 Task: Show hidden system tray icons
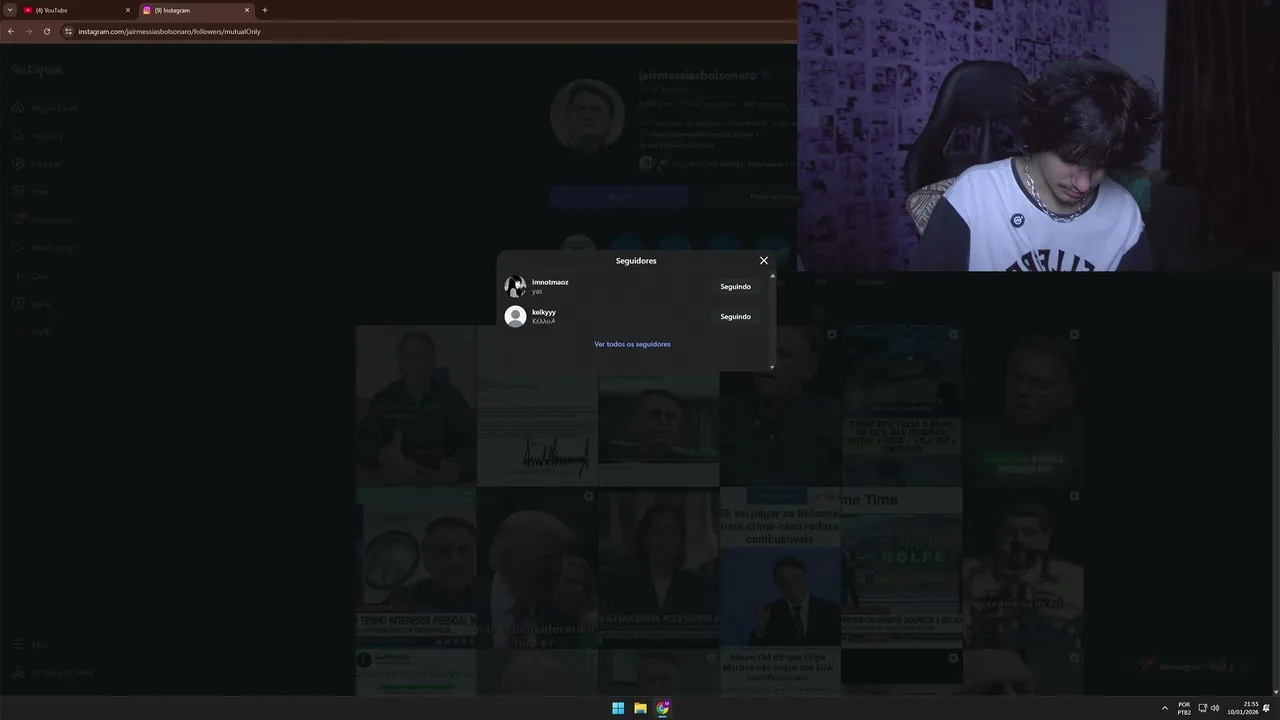click(x=1164, y=708)
